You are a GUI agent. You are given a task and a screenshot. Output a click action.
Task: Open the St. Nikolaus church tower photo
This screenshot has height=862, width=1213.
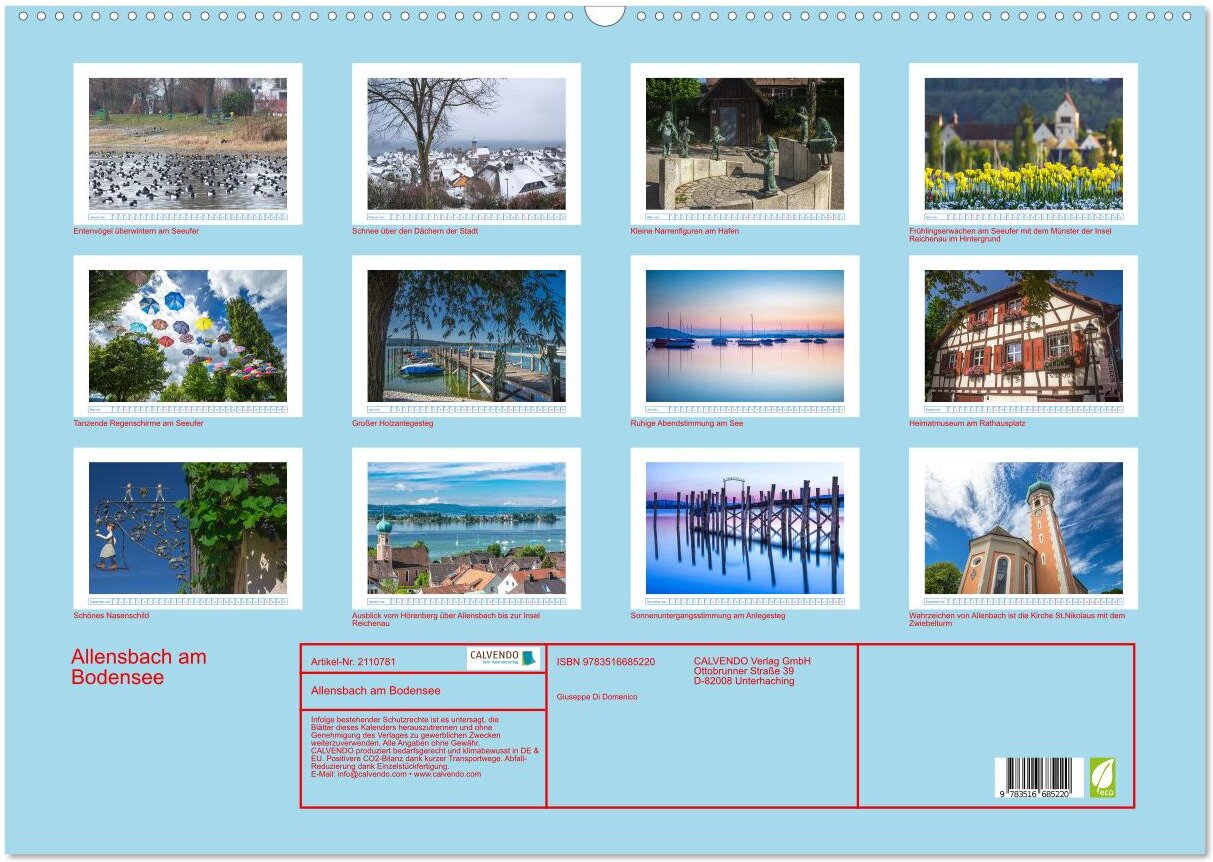[1023, 527]
